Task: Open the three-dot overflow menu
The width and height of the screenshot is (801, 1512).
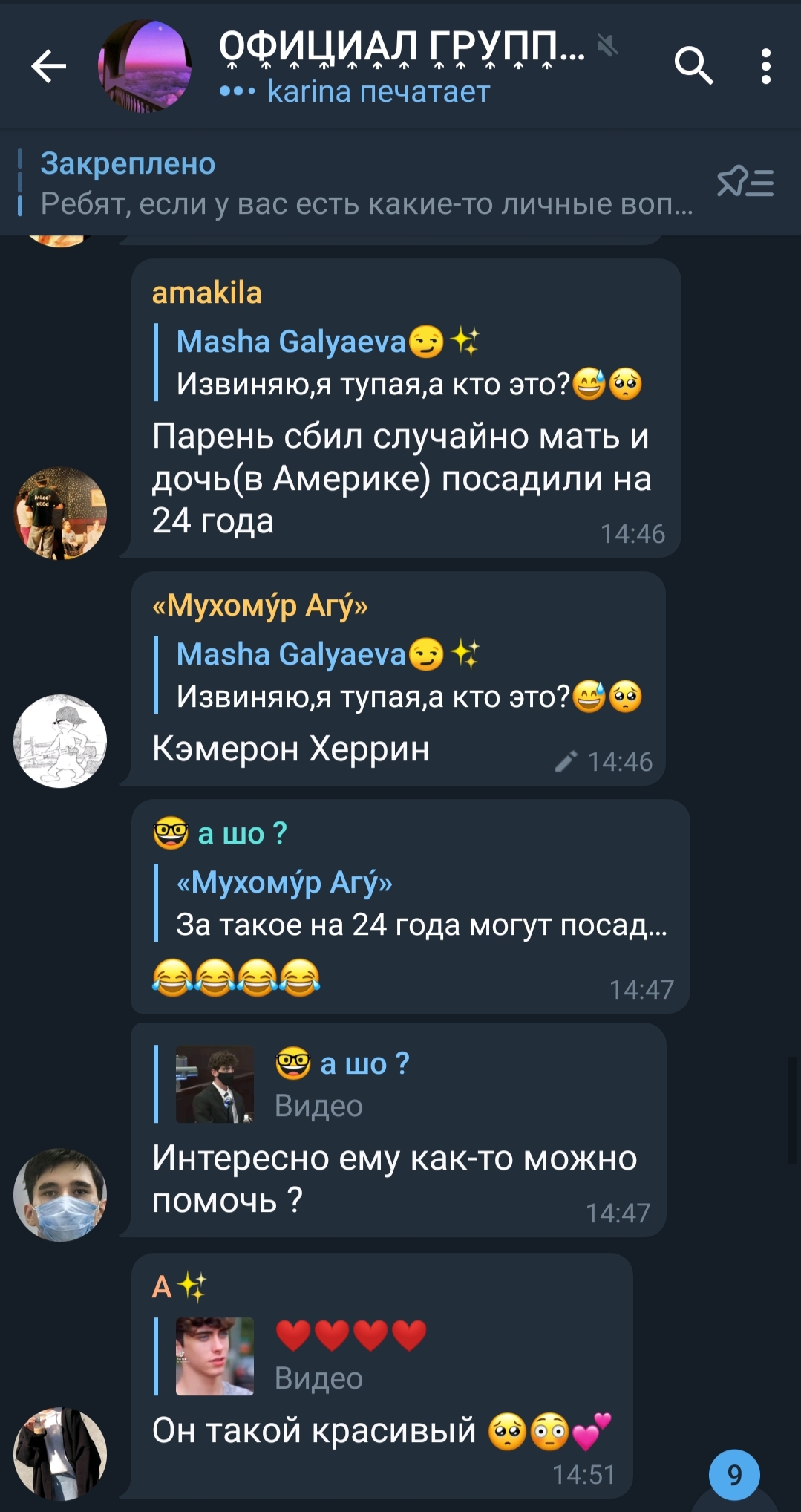Action: pyautogui.click(x=766, y=67)
